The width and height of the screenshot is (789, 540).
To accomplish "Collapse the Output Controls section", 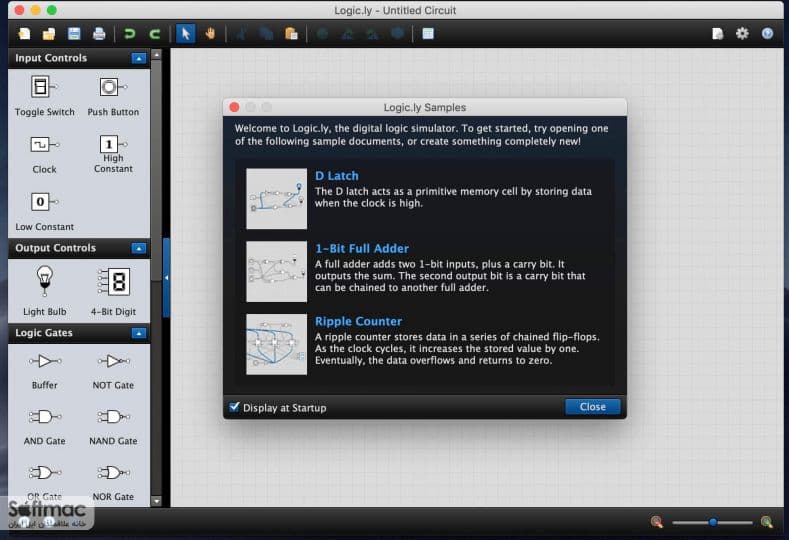I will (x=138, y=248).
